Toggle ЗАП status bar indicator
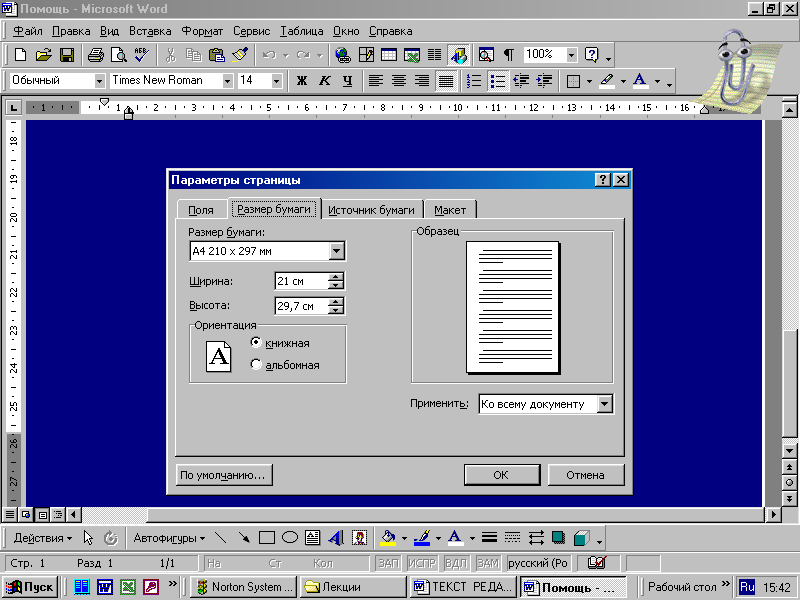 click(x=389, y=563)
